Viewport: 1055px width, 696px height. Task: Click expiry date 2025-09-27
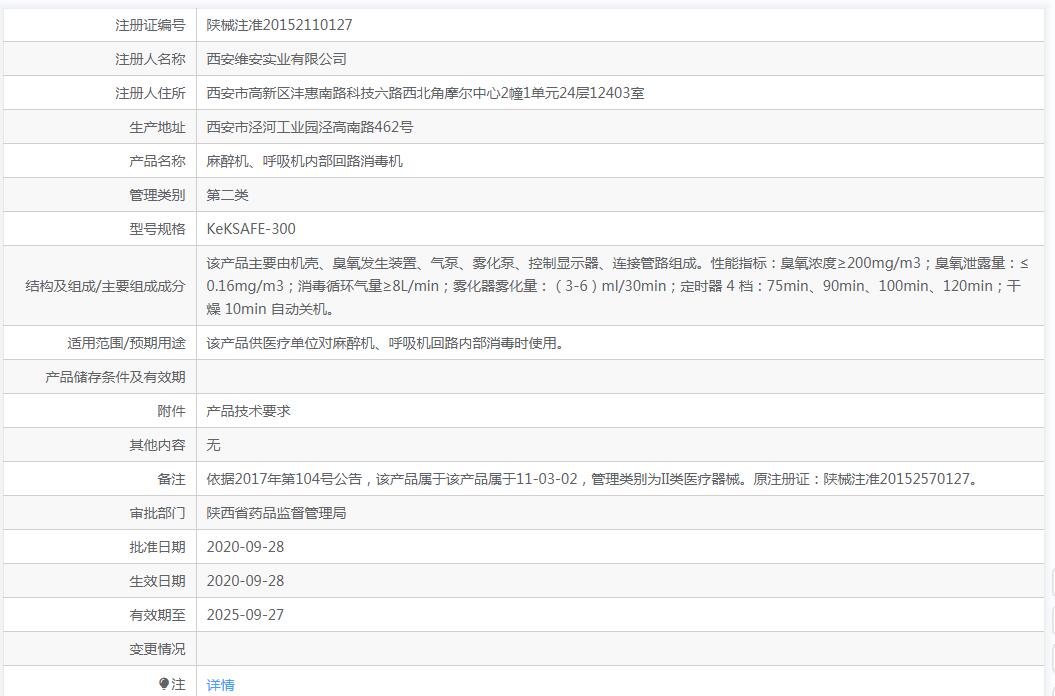click(246, 615)
